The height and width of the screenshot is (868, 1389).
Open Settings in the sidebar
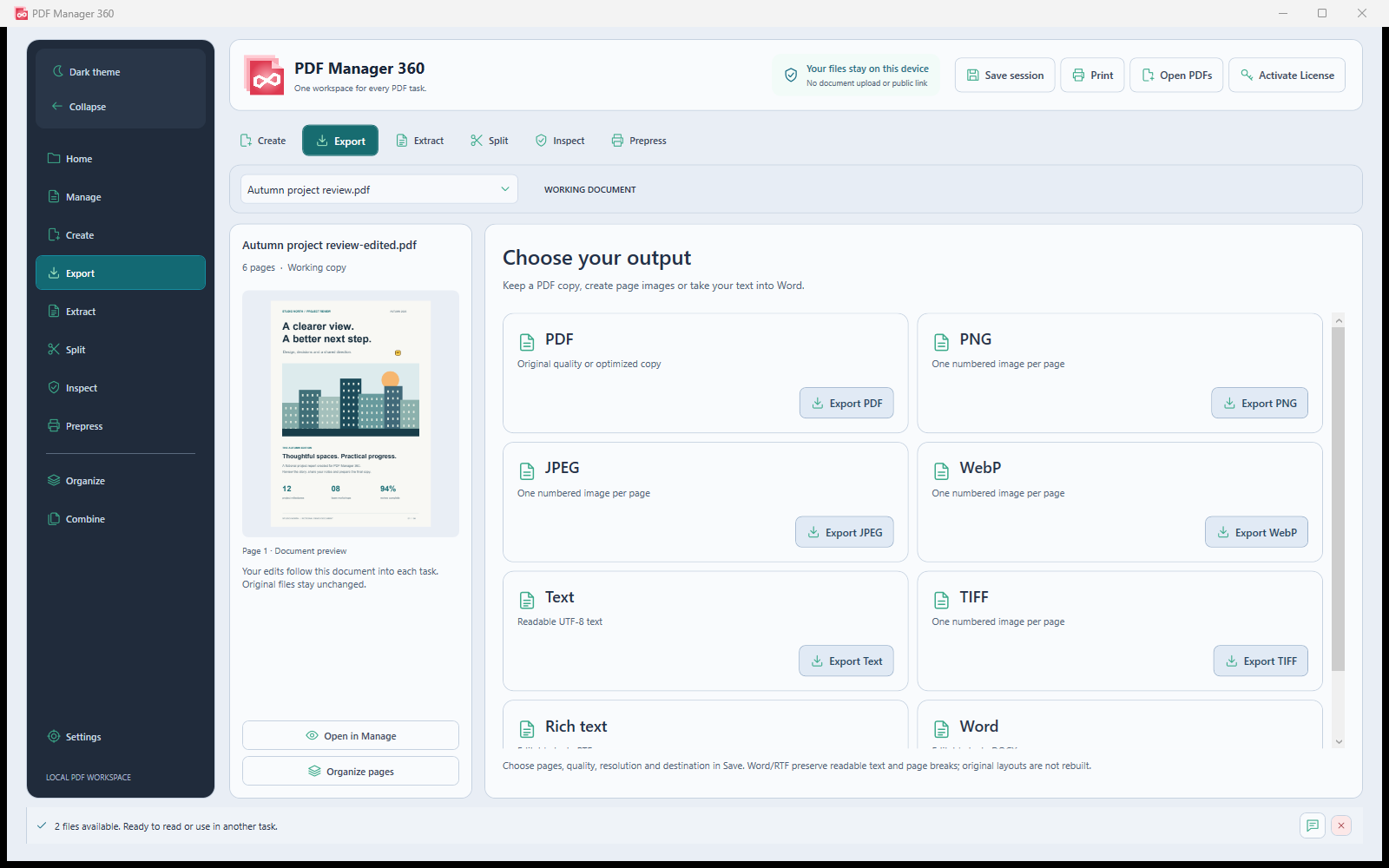121,737
